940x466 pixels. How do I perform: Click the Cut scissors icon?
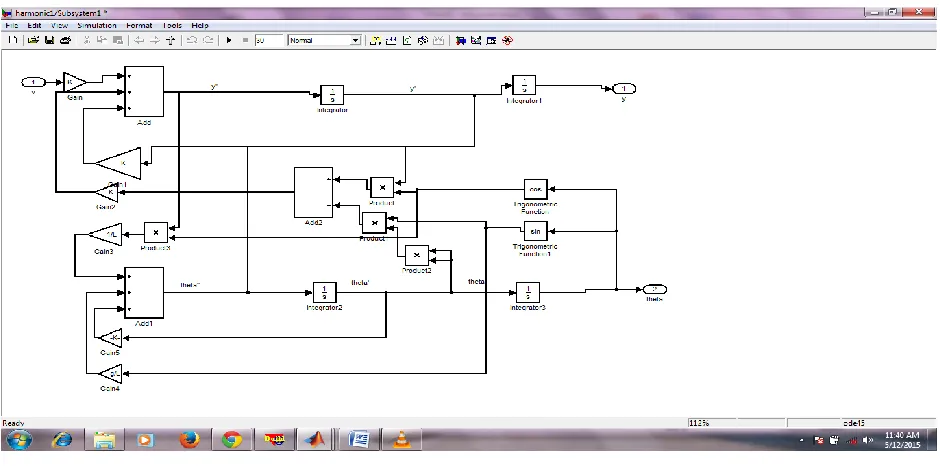click(x=86, y=40)
